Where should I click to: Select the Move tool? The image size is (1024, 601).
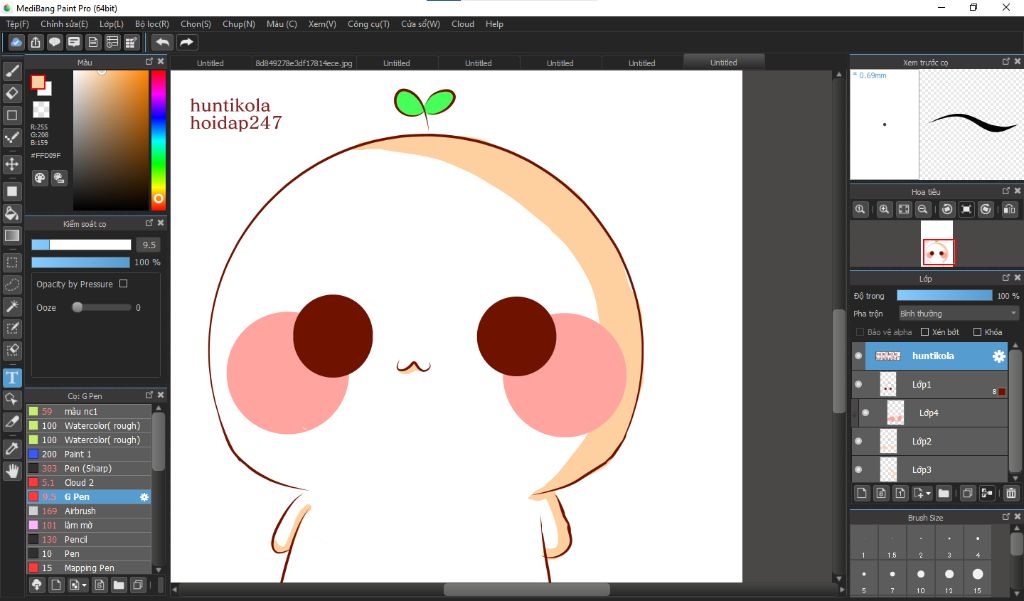pyautogui.click(x=12, y=163)
